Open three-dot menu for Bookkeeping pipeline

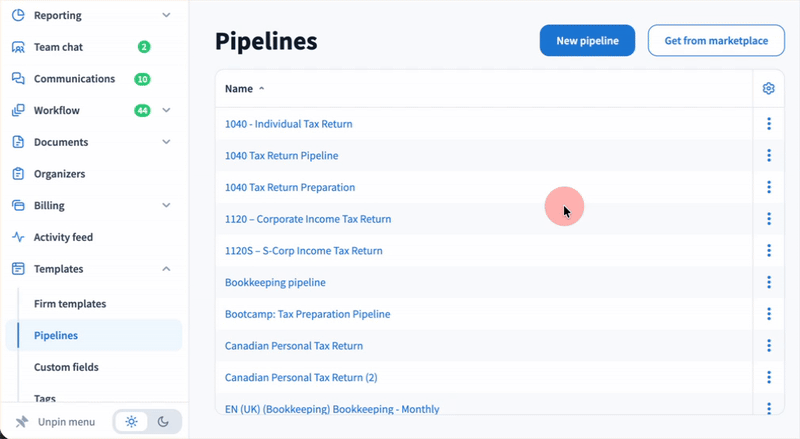click(769, 282)
